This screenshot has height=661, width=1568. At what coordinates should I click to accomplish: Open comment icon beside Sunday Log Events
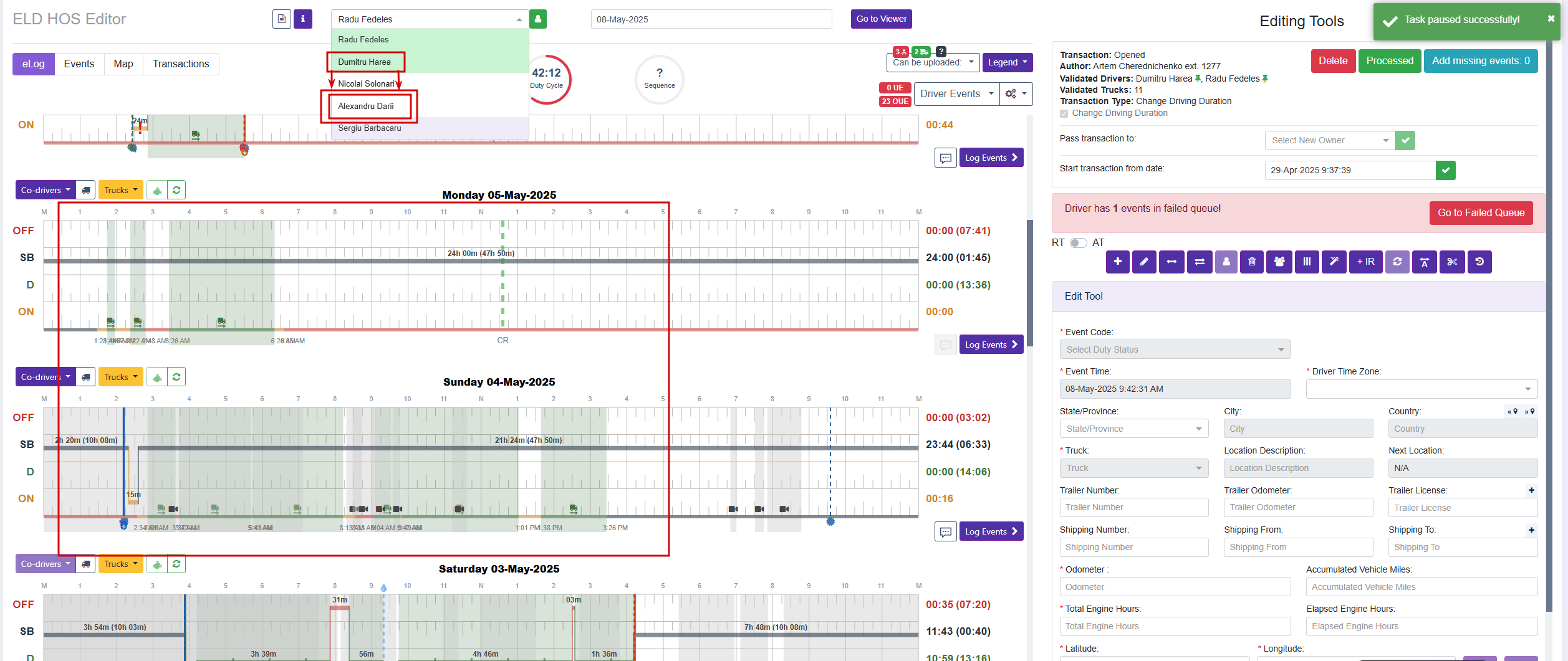pos(946,531)
